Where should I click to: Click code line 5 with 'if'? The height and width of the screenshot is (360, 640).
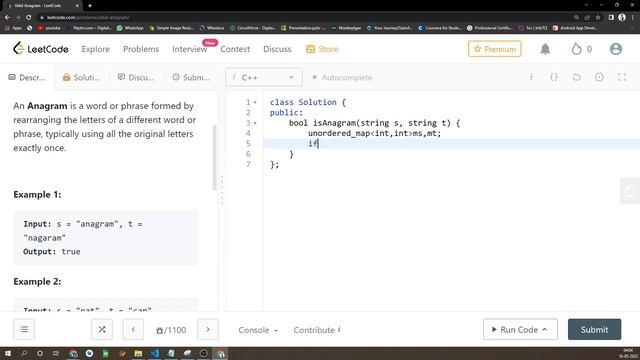(451, 143)
